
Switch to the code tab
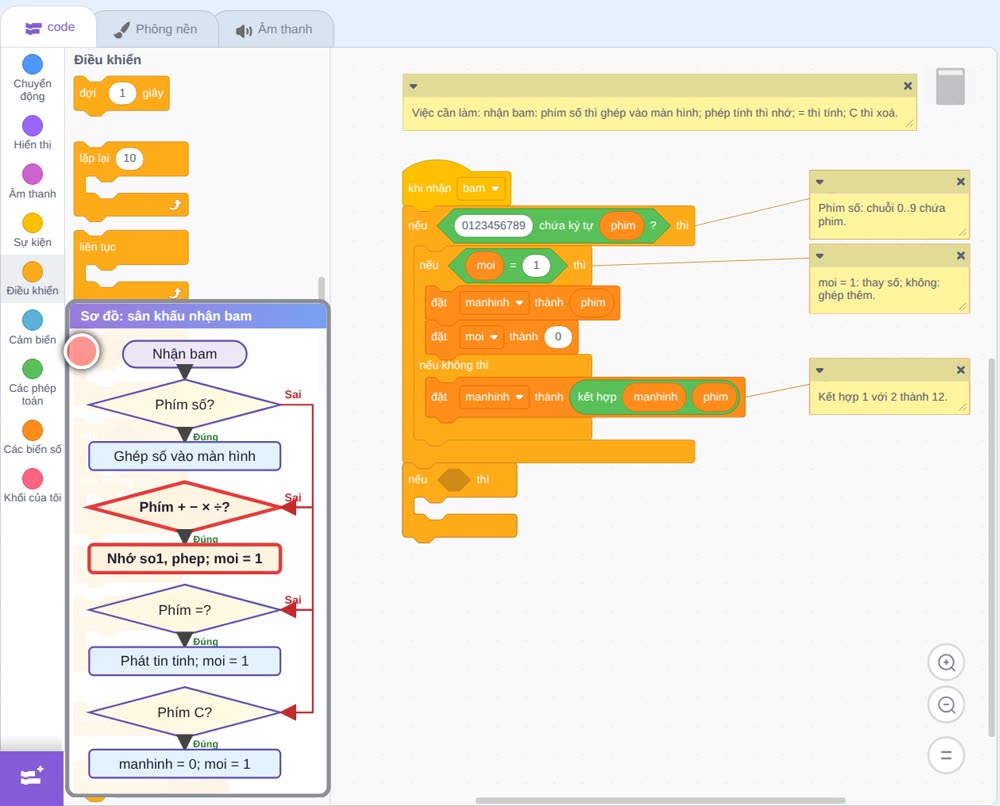pos(49,27)
